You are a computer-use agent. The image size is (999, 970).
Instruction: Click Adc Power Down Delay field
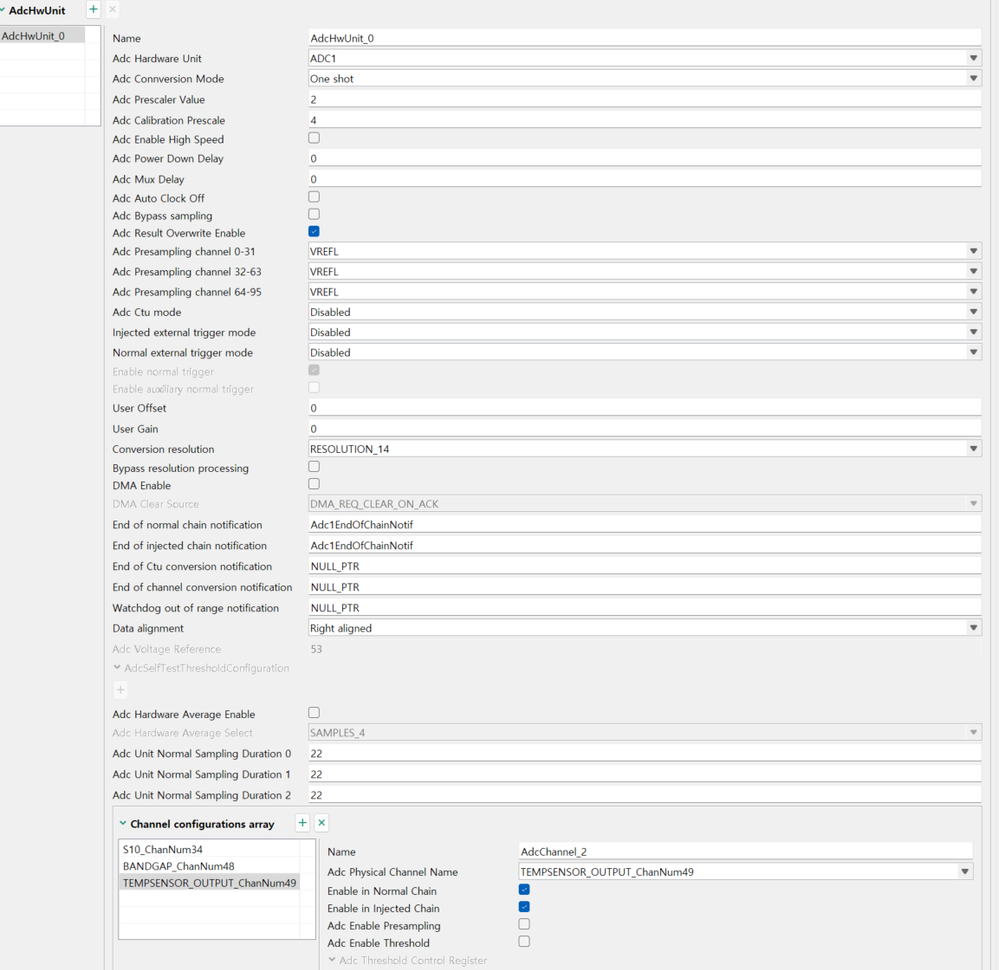coord(645,158)
